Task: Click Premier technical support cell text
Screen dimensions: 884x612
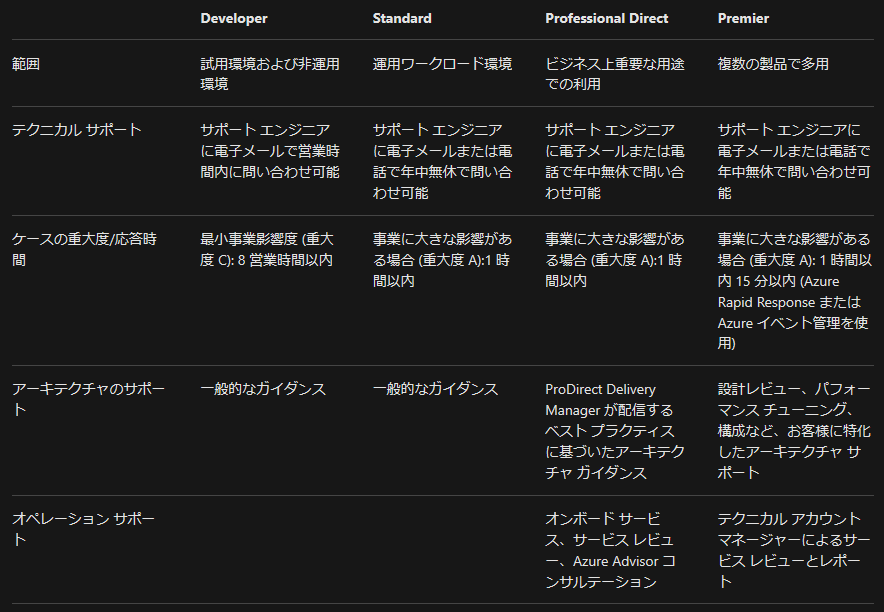Action: pos(794,161)
